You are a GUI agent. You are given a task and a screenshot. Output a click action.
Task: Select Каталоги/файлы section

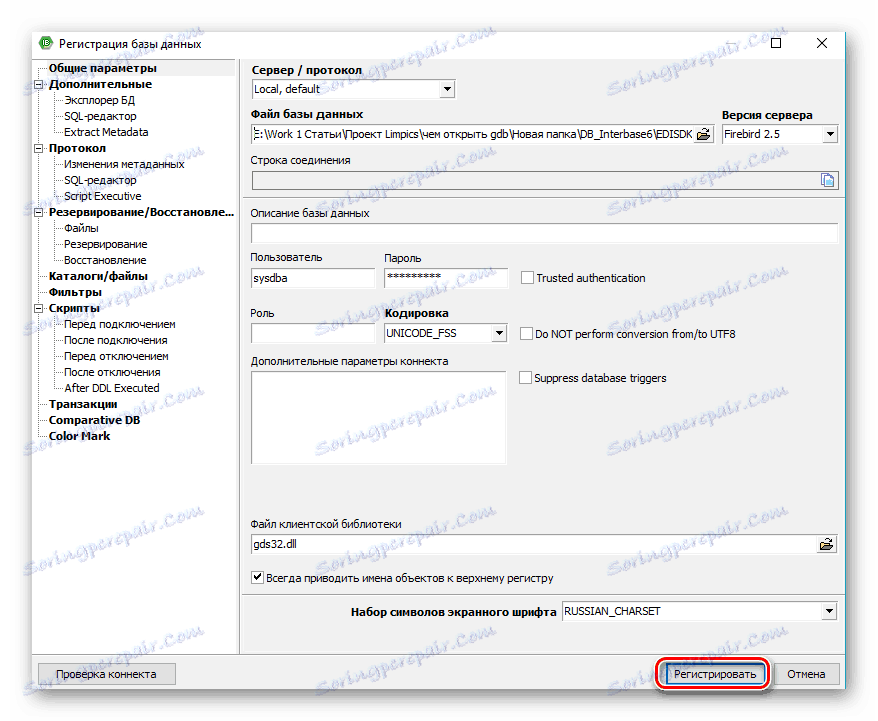pos(98,276)
